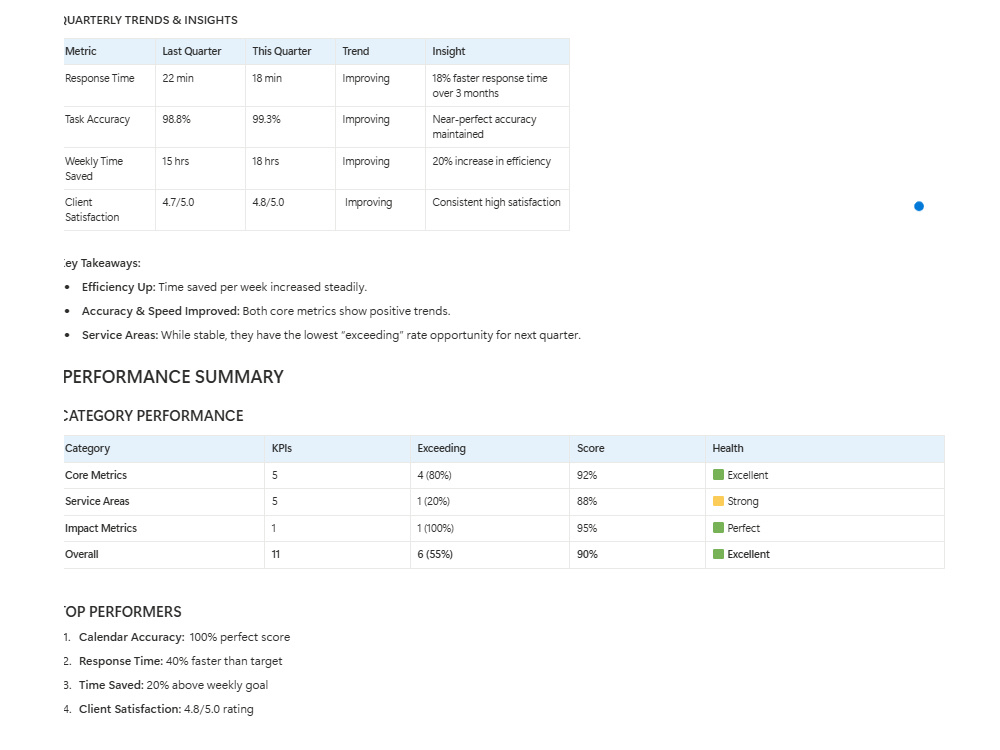Viewport: 1000px width, 750px height.
Task: Click the 'CATEGORY PERFORMANCE' subheading
Action: pos(154,416)
